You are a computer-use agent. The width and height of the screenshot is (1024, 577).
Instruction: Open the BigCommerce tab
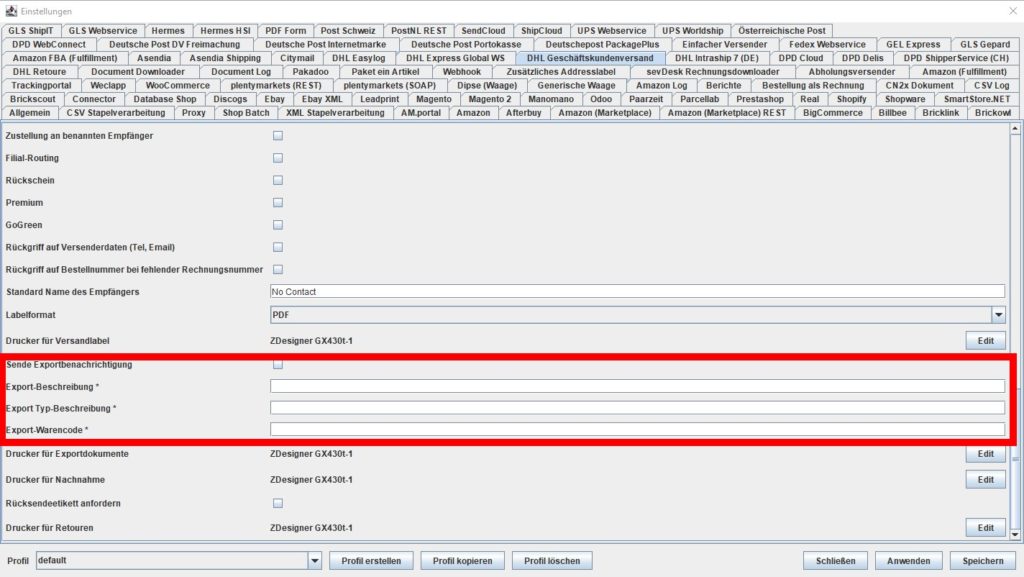tap(833, 113)
